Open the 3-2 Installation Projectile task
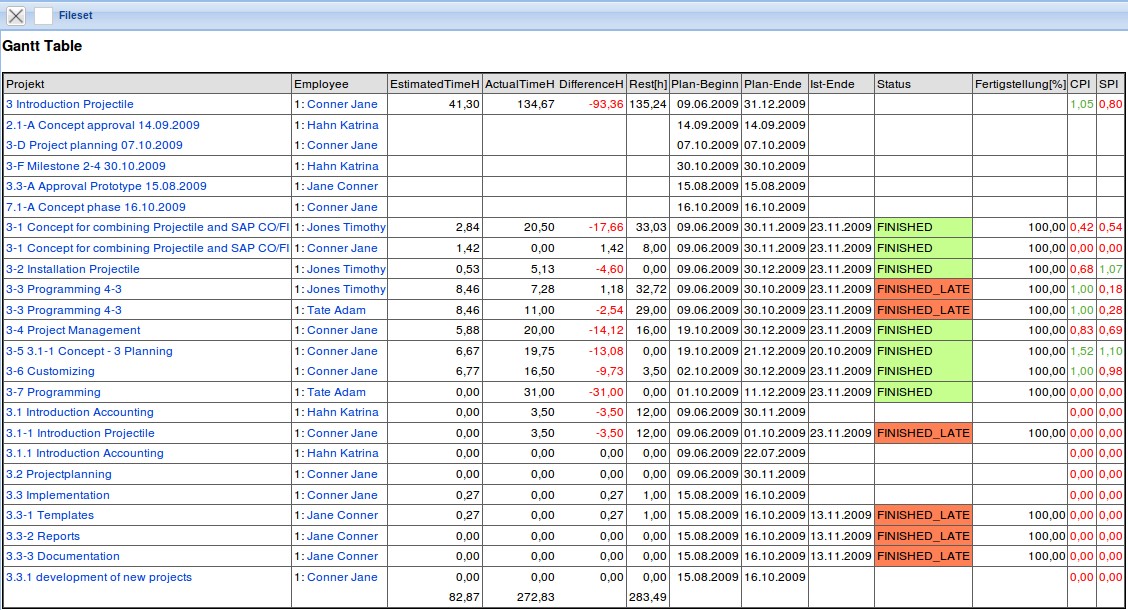The height and width of the screenshot is (610, 1128). 73,269
